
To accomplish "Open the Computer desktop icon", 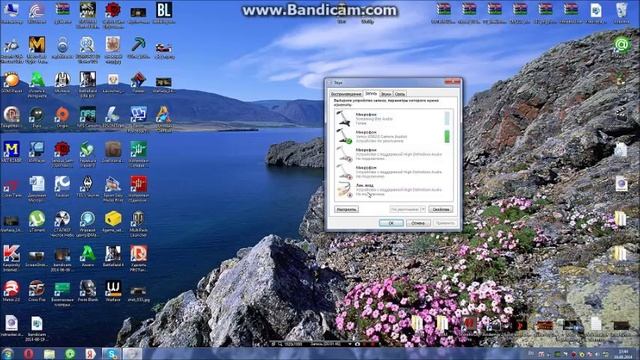I will coord(11,12).
